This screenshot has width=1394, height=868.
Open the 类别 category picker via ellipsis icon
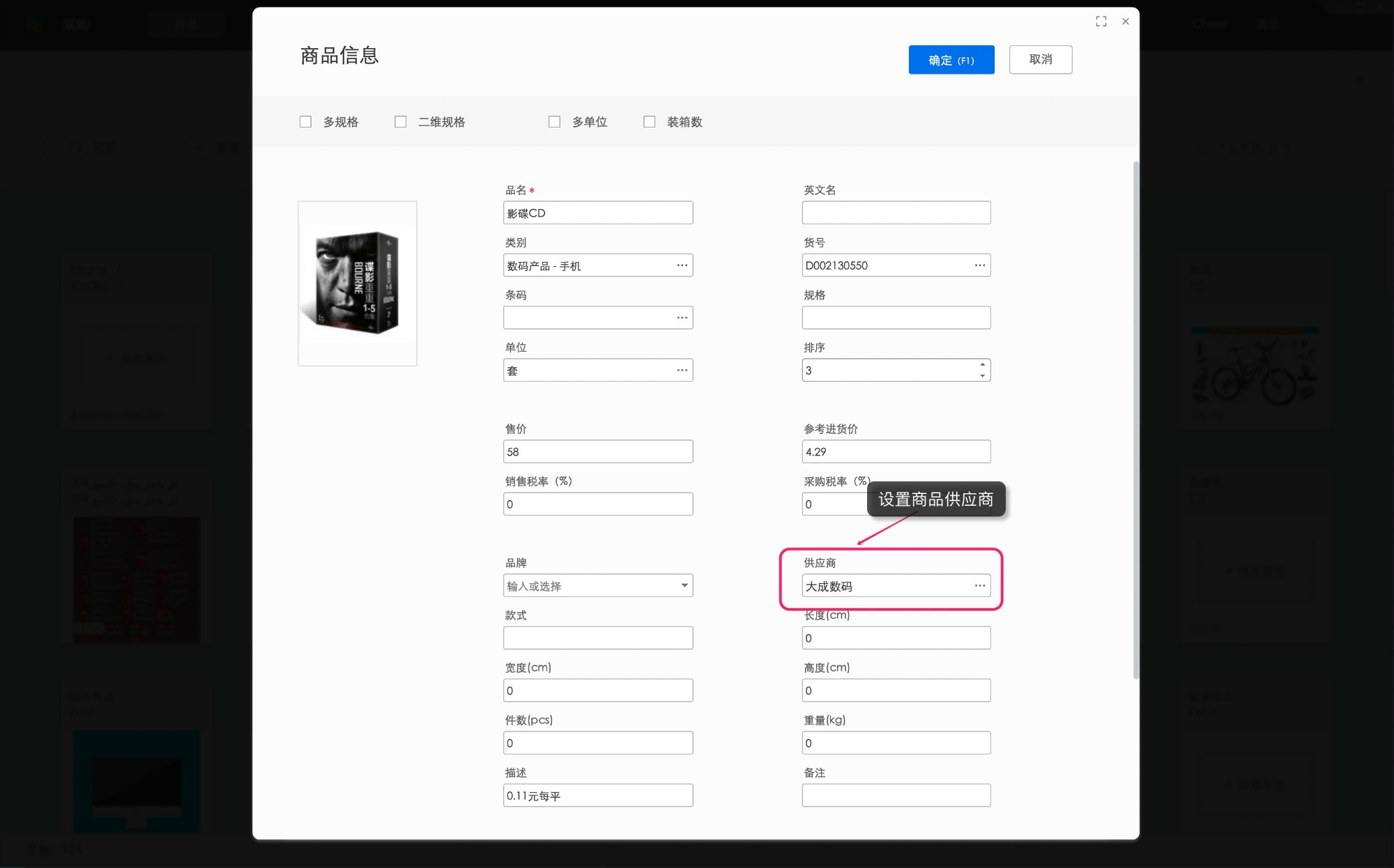click(682, 265)
